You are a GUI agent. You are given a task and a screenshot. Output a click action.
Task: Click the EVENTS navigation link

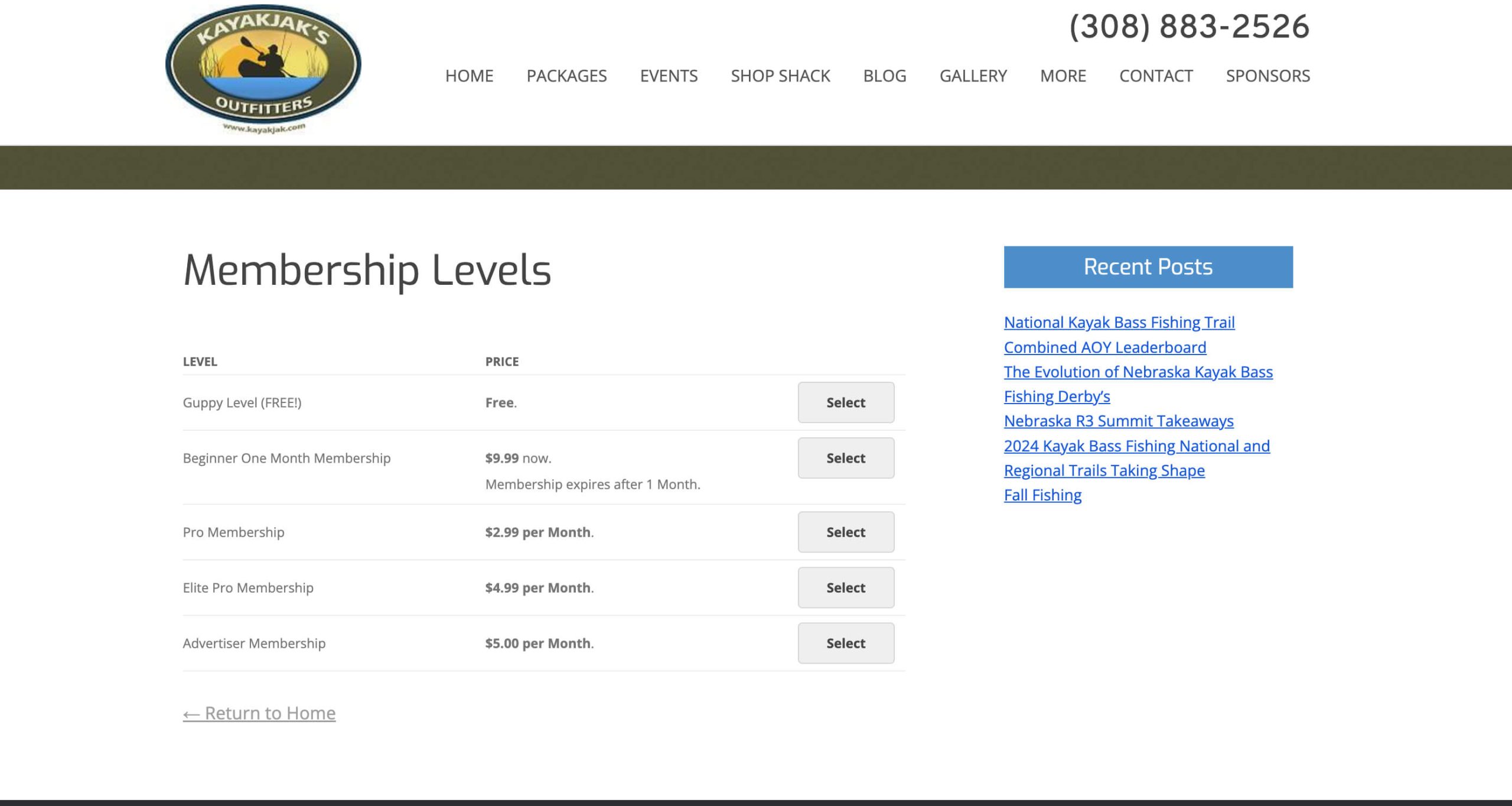click(x=669, y=75)
